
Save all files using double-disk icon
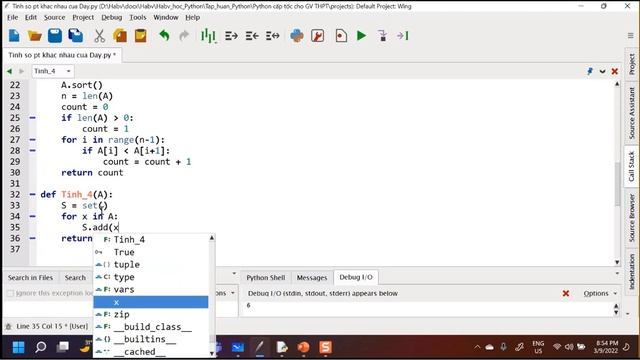(76, 36)
